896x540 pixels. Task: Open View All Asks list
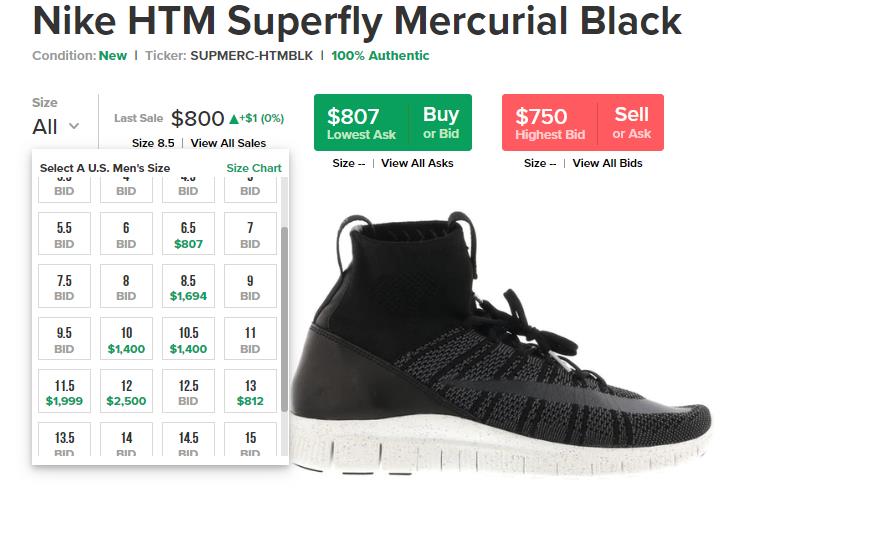[417, 163]
